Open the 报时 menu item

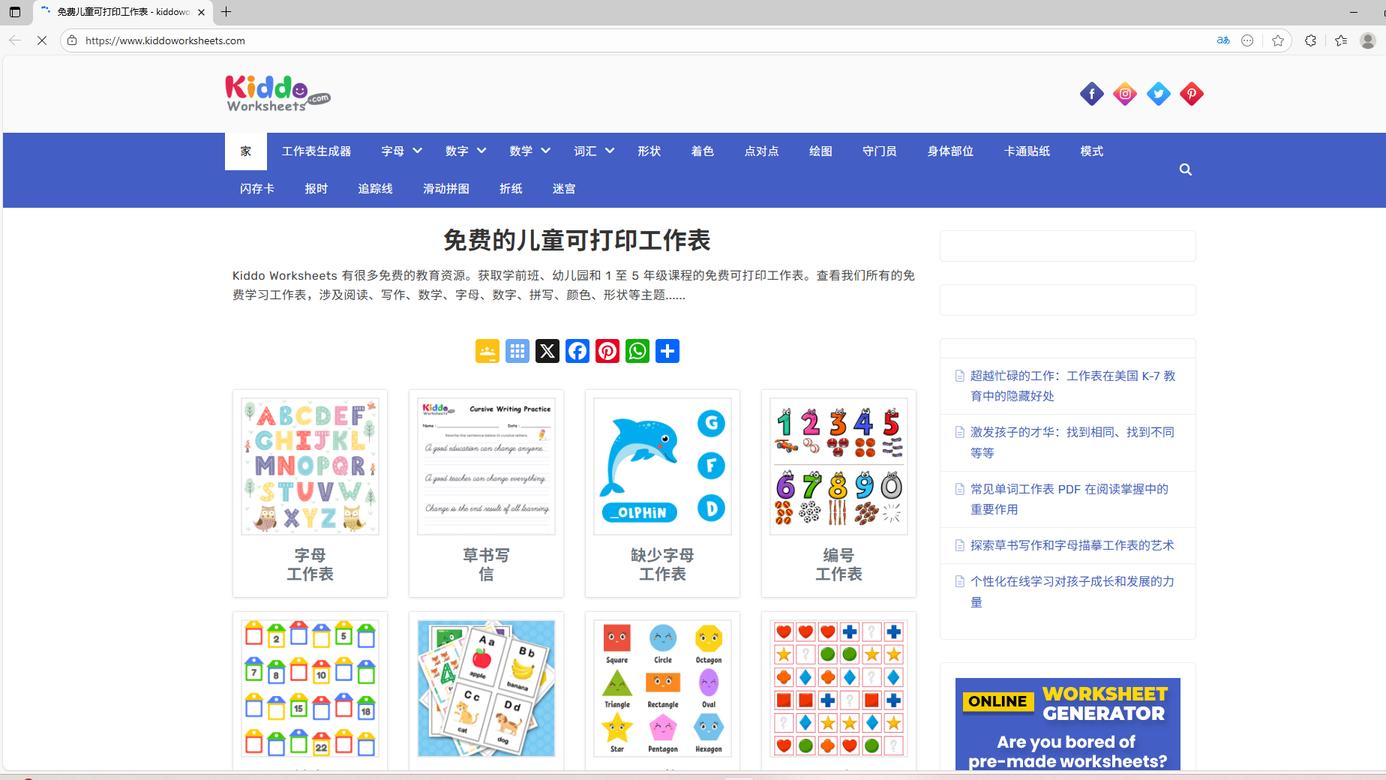point(316,188)
